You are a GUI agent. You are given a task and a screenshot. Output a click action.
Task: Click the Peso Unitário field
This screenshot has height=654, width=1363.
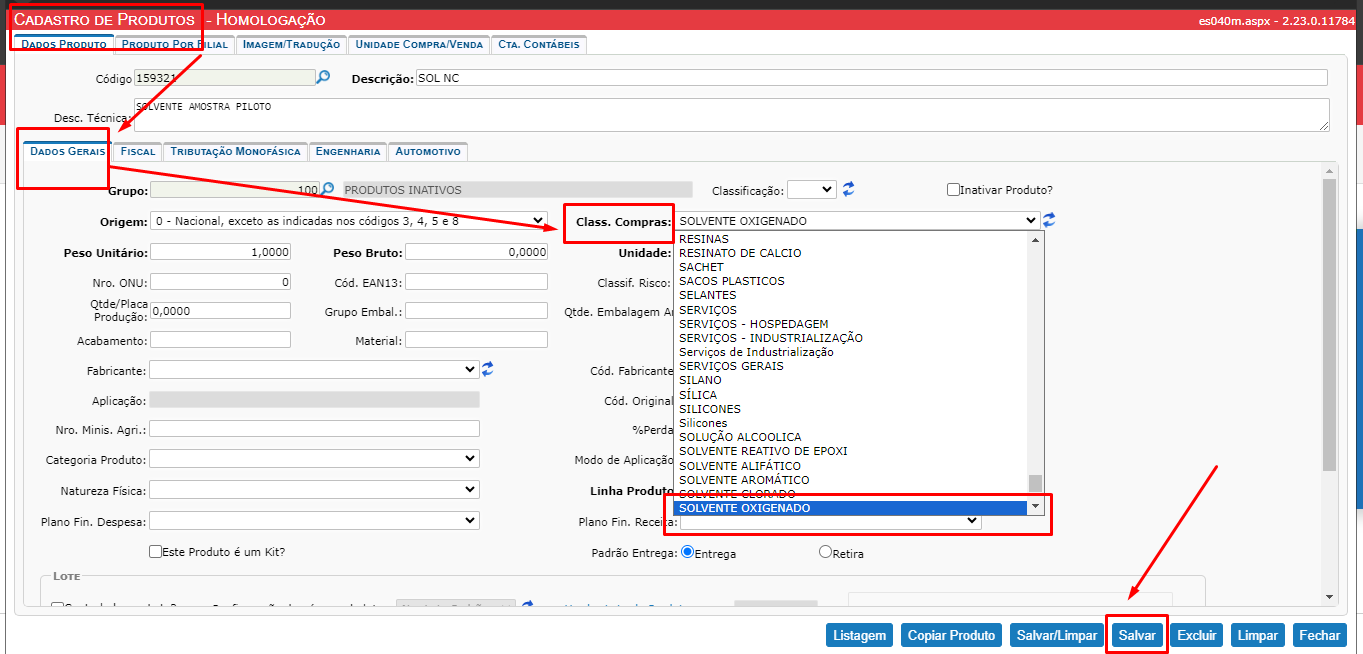[x=221, y=252]
